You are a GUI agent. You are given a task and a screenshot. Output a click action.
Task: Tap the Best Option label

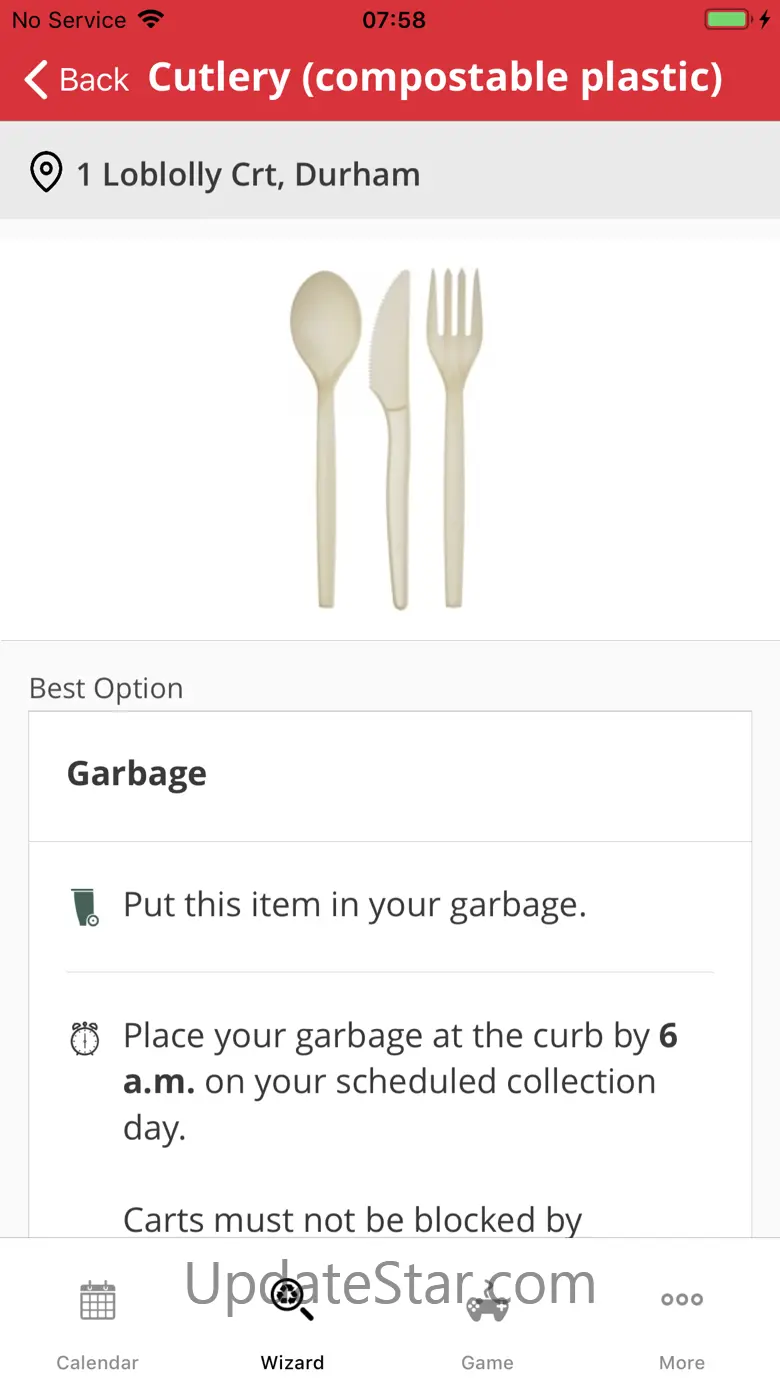pyautogui.click(x=106, y=688)
